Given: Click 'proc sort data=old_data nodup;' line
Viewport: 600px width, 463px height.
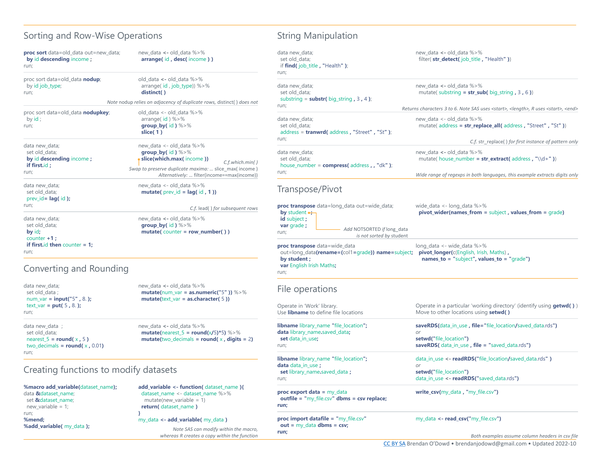Looking at the screenshot, I should (62, 79).
